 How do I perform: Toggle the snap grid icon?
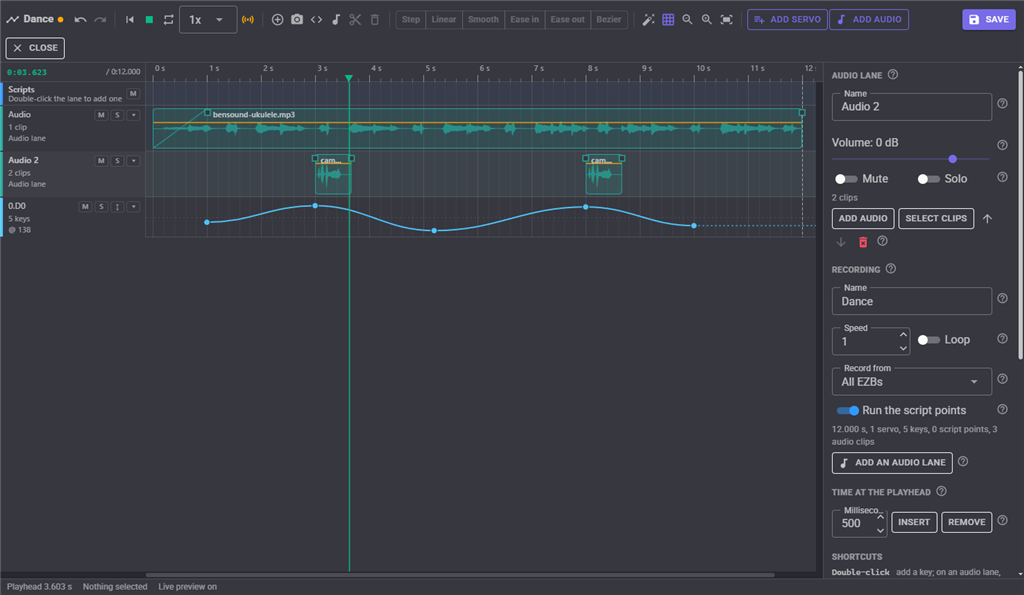tap(668, 20)
